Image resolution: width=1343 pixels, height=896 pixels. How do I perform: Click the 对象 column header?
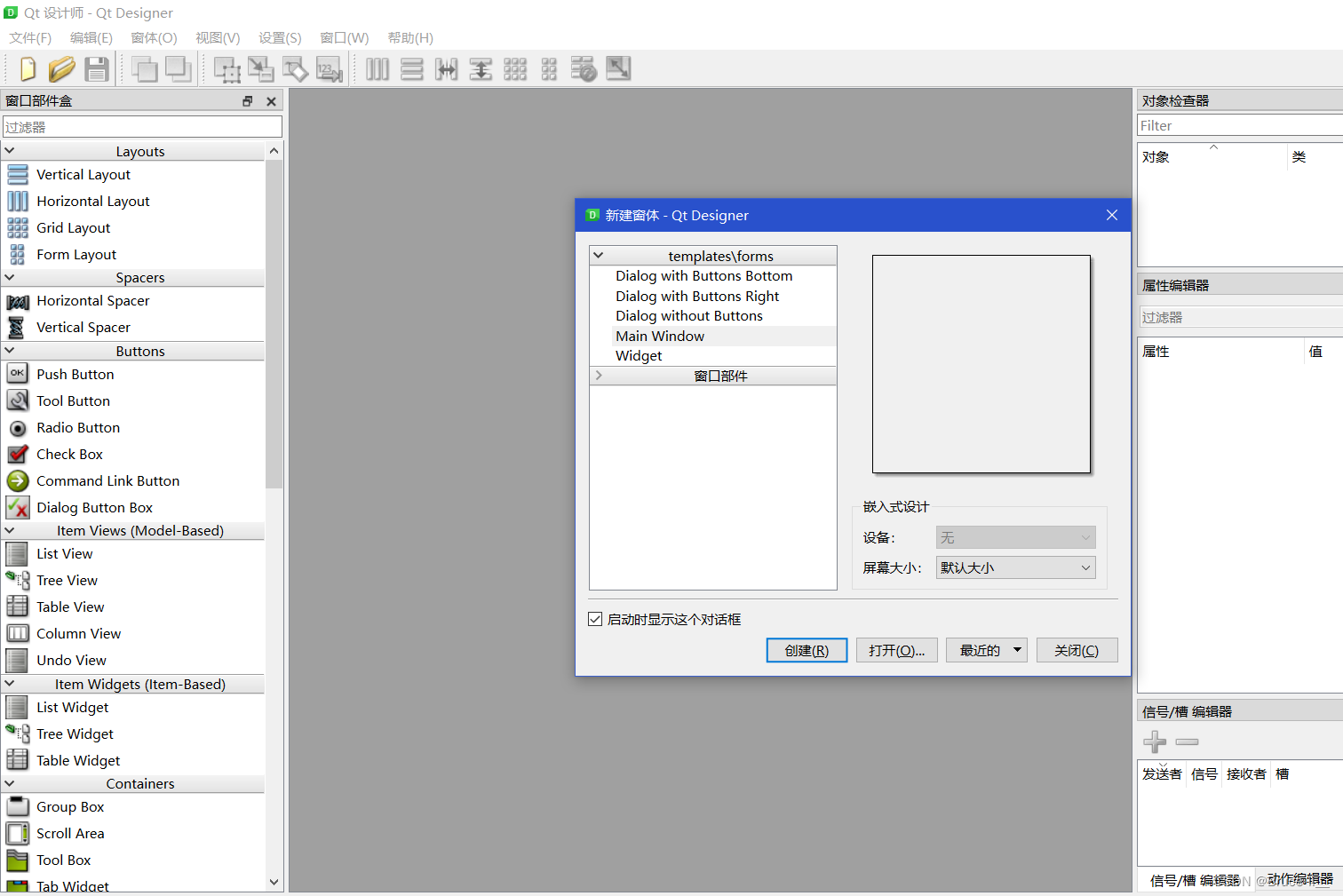[x=1212, y=156]
